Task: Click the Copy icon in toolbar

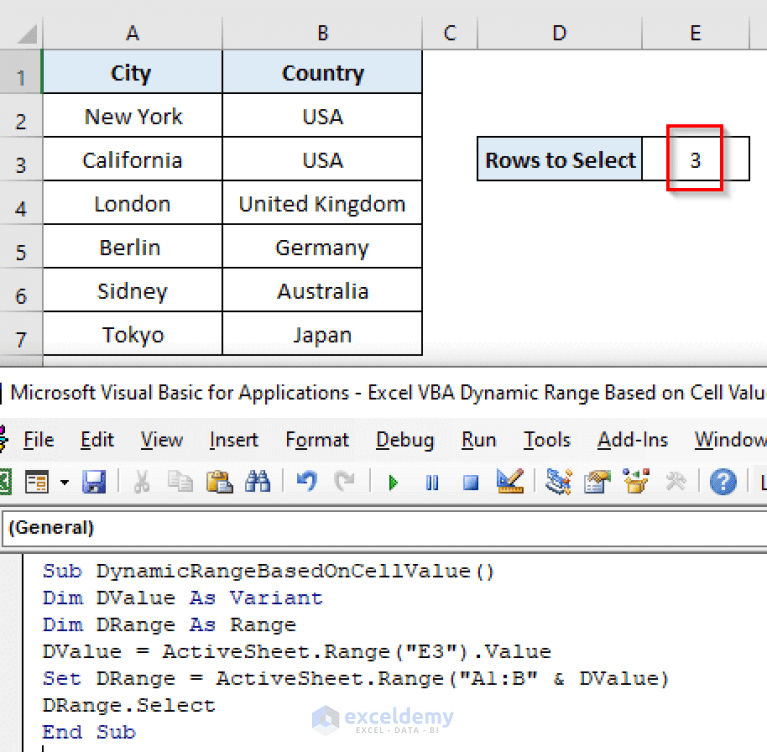Action: [180, 482]
